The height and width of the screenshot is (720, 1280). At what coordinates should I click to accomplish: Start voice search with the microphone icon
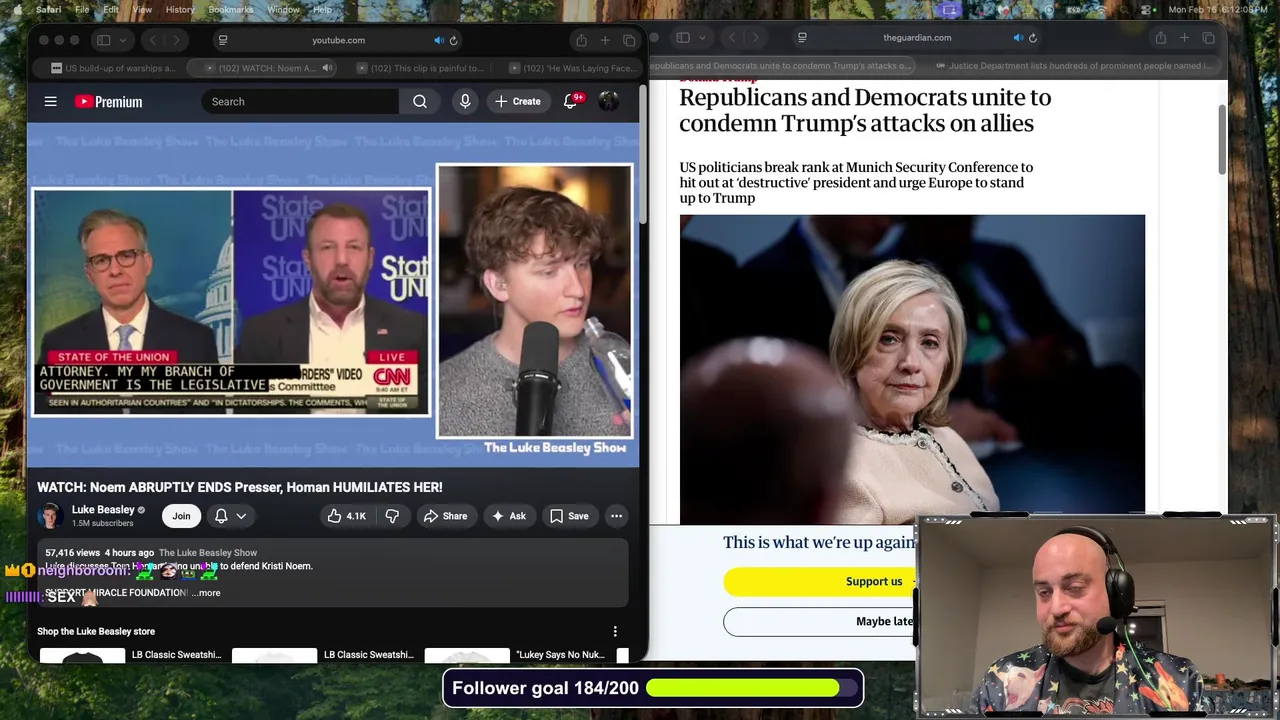(465, 101)
